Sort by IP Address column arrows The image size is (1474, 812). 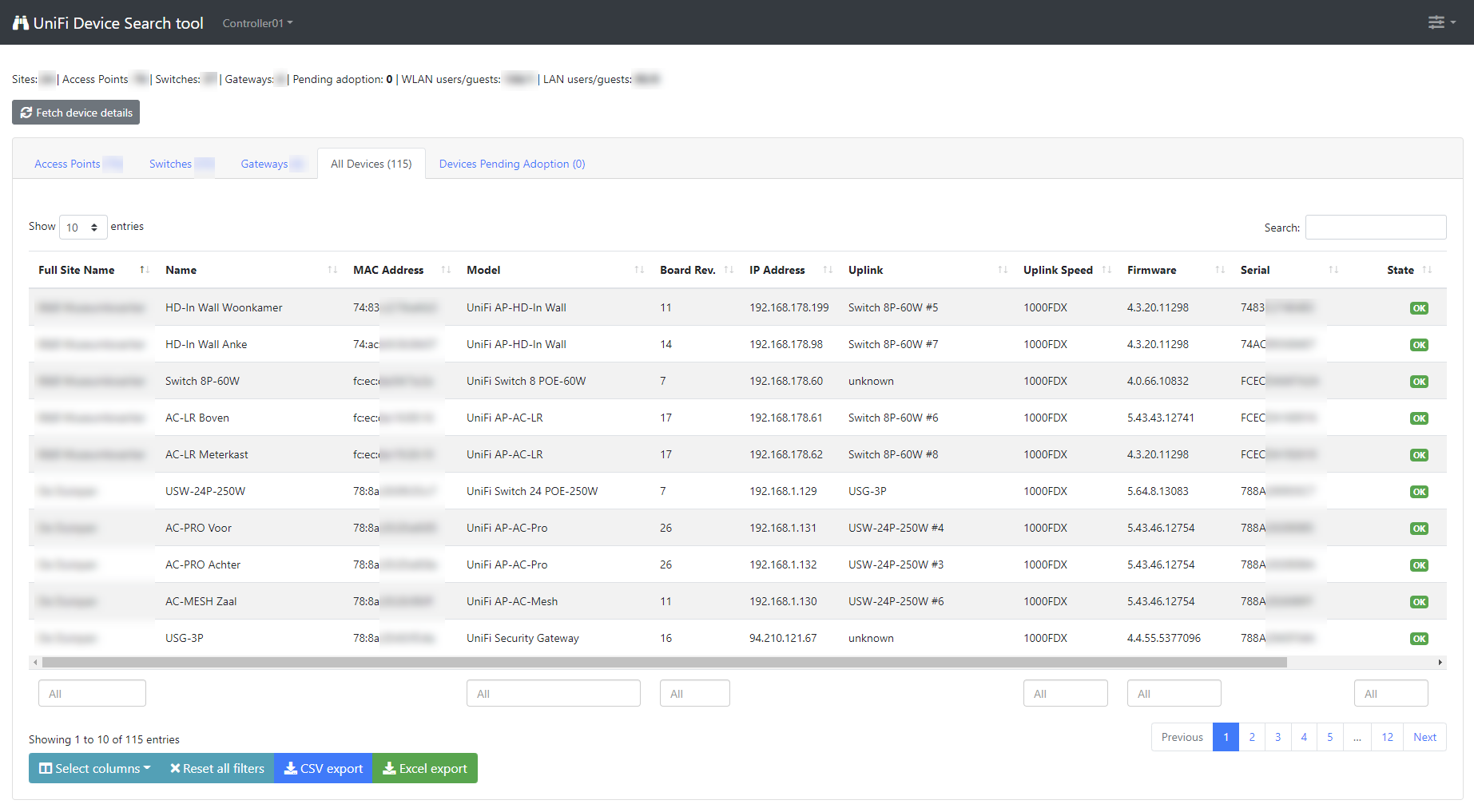pyautogui.click(x=828, y=270)
